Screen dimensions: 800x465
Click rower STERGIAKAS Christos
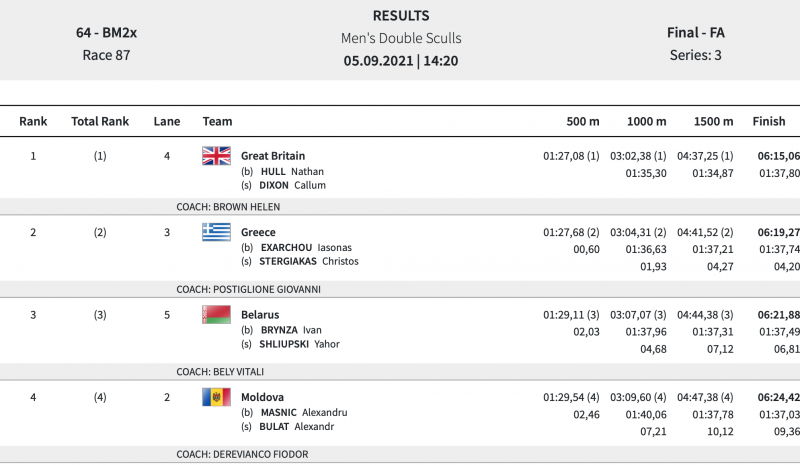(x=308, y=261)
